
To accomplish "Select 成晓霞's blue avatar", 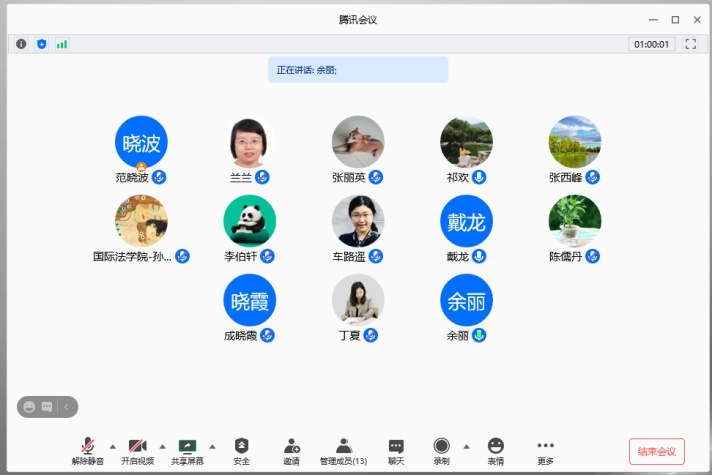I will 249,300.
